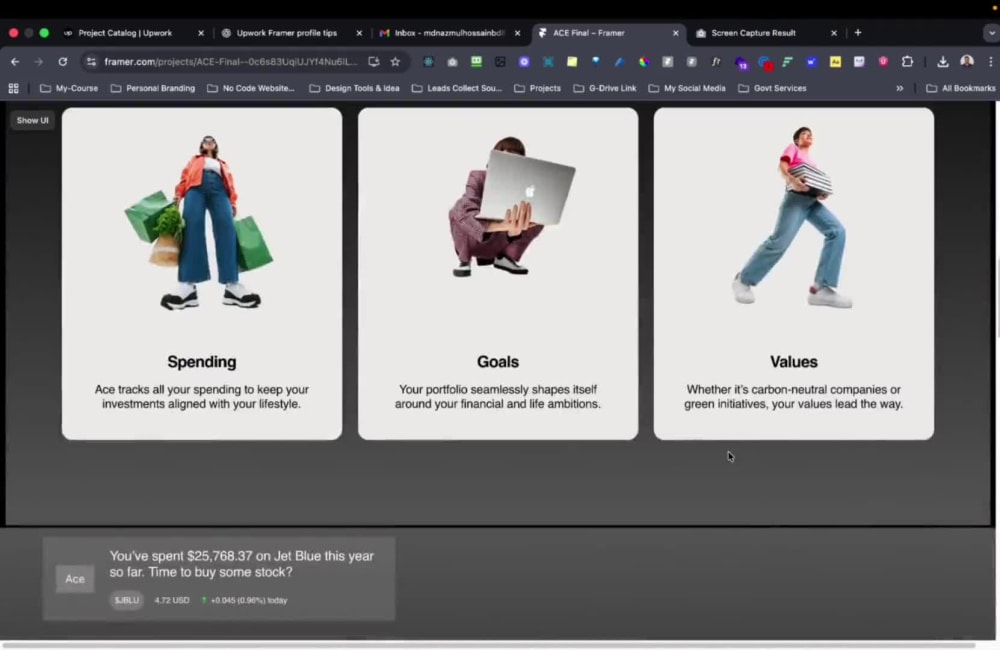Open blue circle extension with red badge
The image size is (1000, 650).
765,63
